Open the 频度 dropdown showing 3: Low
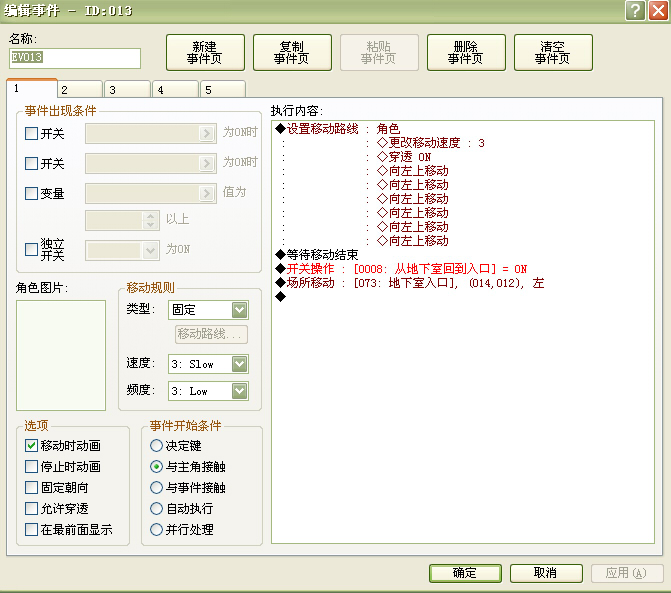The image size is (671, 593). coord(208,391)
